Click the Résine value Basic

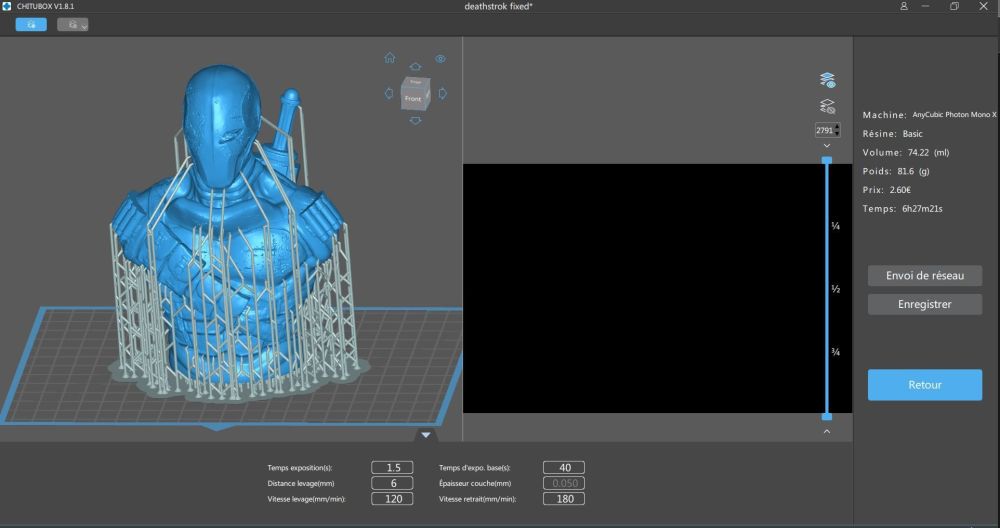pos(913,134)
